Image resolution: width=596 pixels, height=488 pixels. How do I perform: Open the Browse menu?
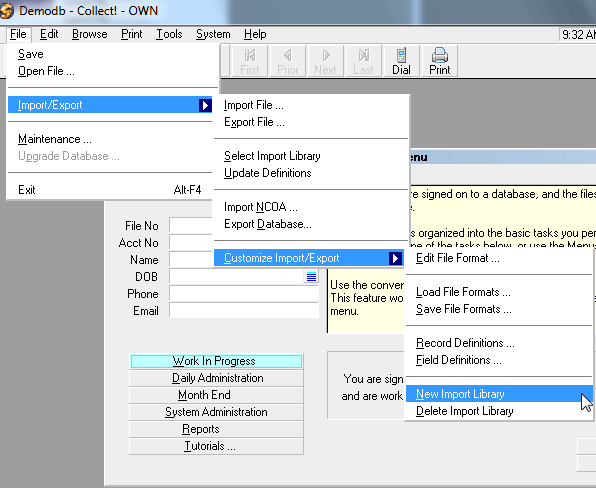click(90, 34)
